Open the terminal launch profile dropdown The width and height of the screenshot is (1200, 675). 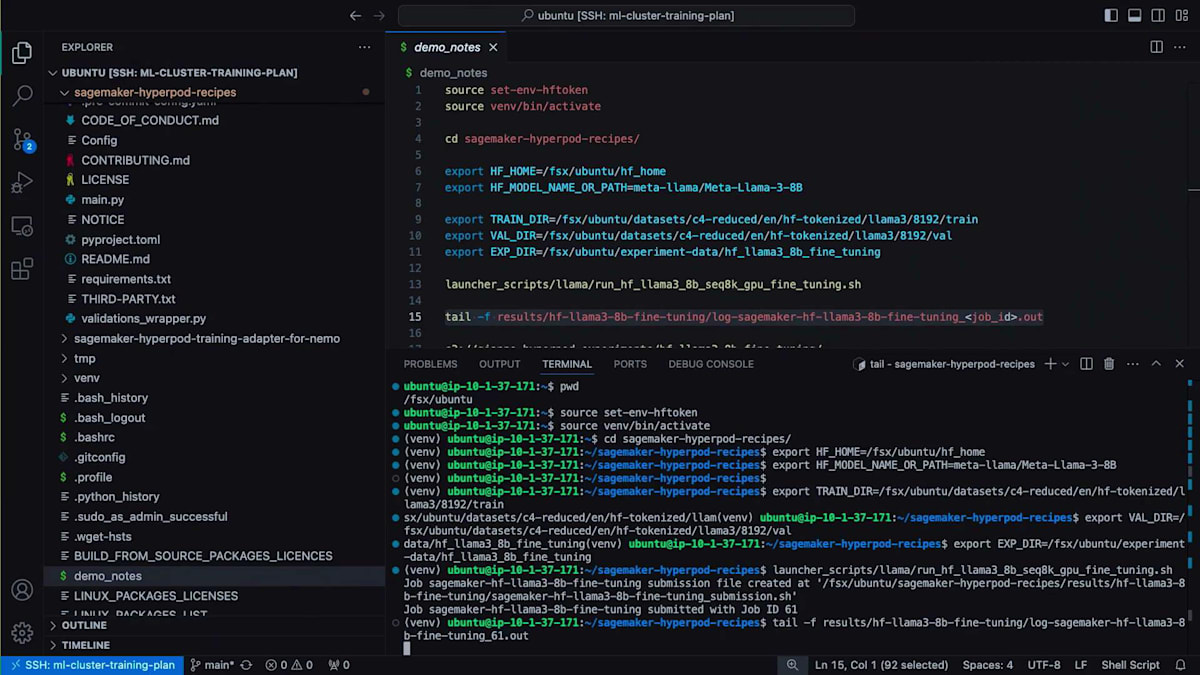(x=1066, y=364)
